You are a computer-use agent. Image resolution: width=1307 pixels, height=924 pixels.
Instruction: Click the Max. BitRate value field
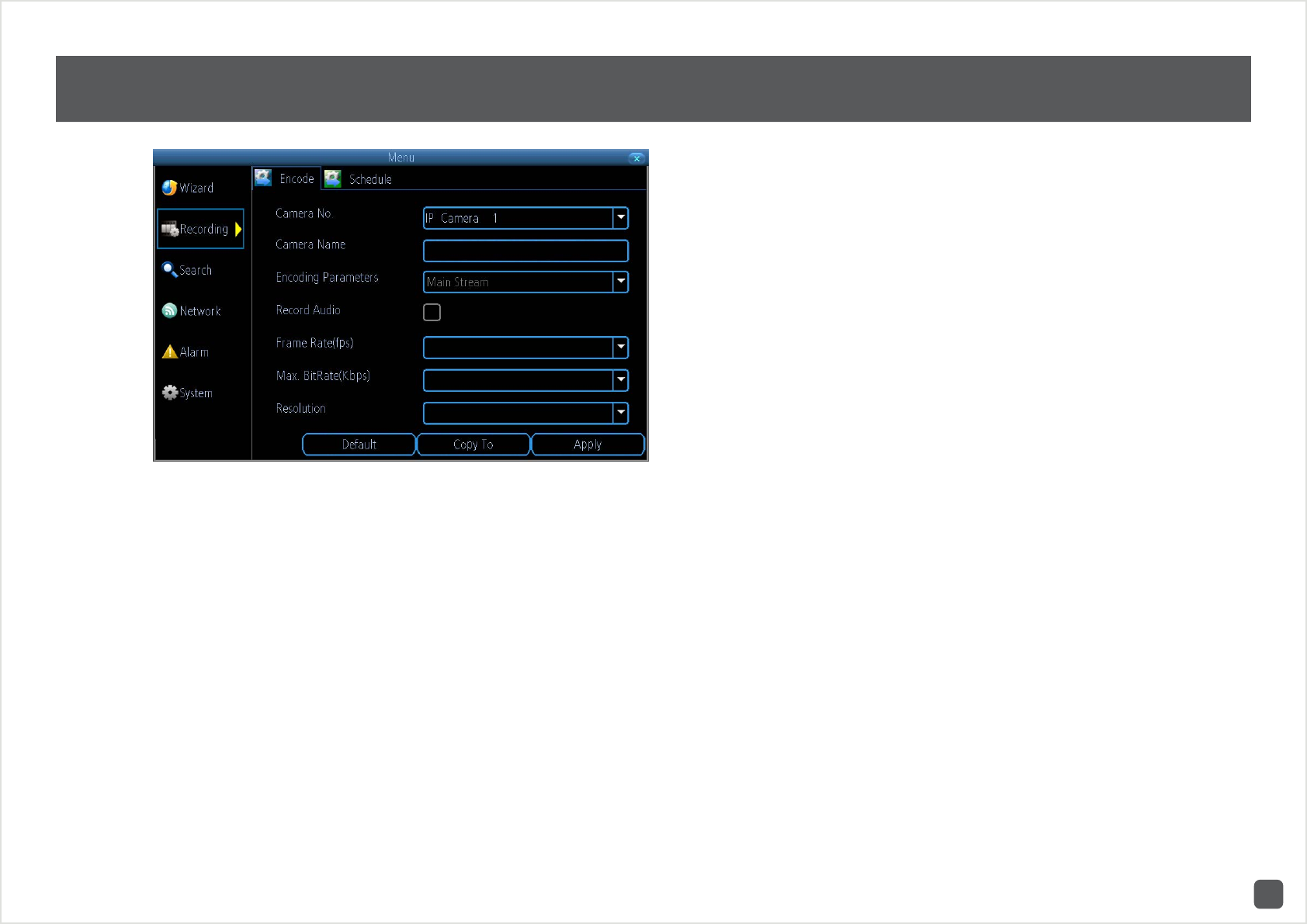point(525,380)
